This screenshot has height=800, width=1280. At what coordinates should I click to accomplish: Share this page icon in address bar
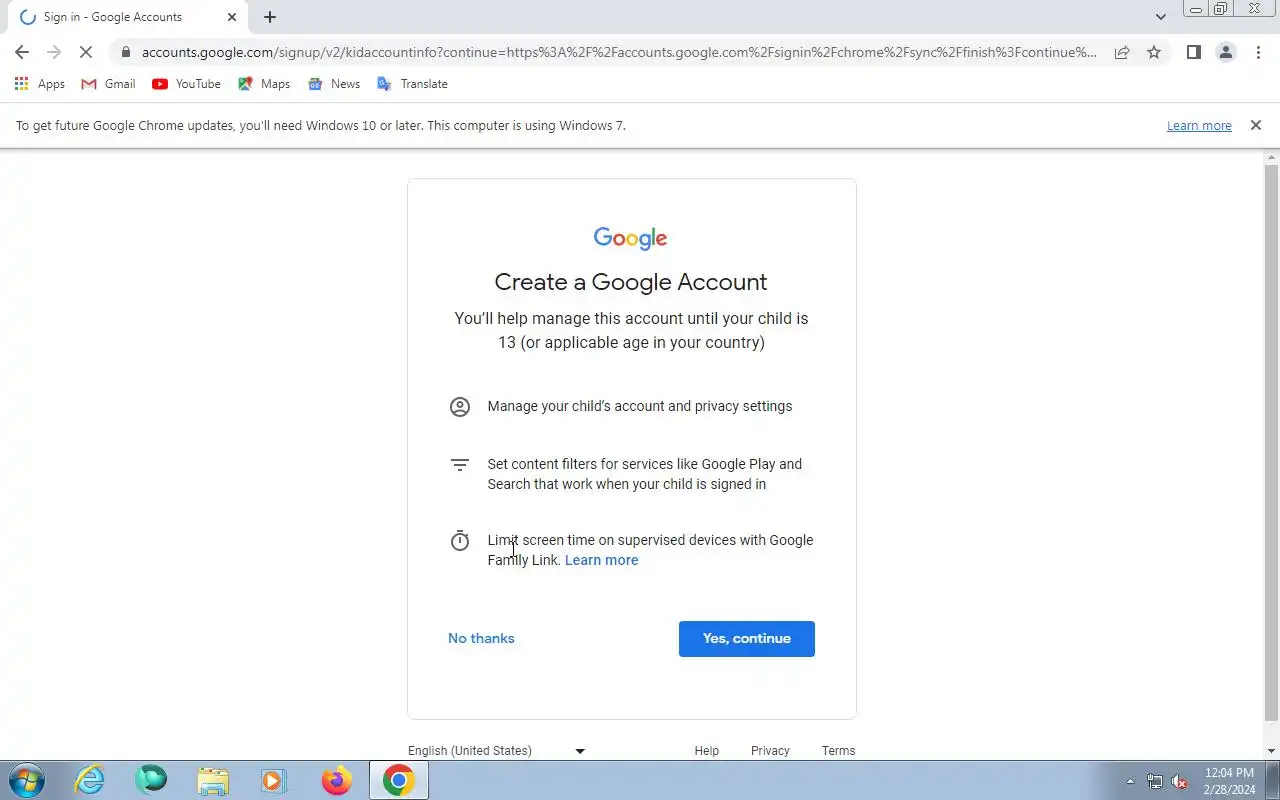1122,52
